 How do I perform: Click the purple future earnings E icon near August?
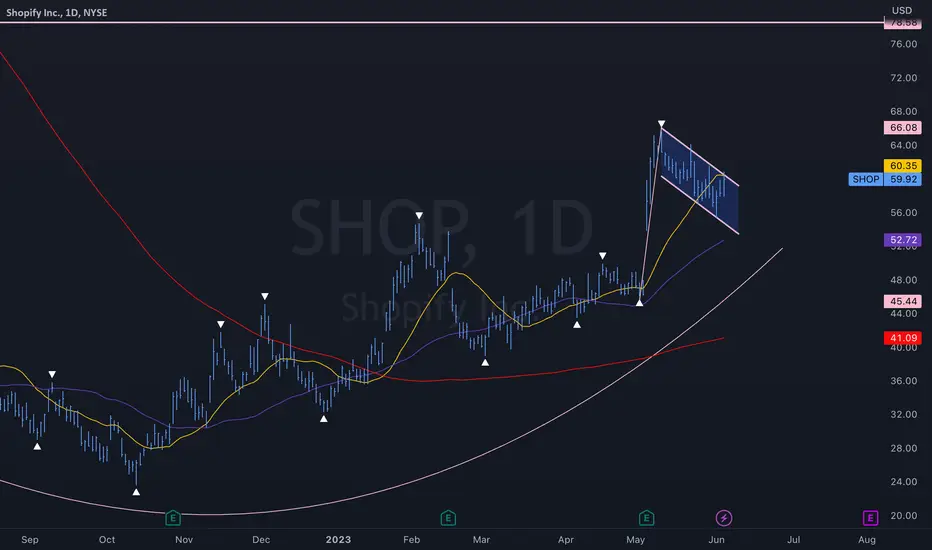point(870,518)
